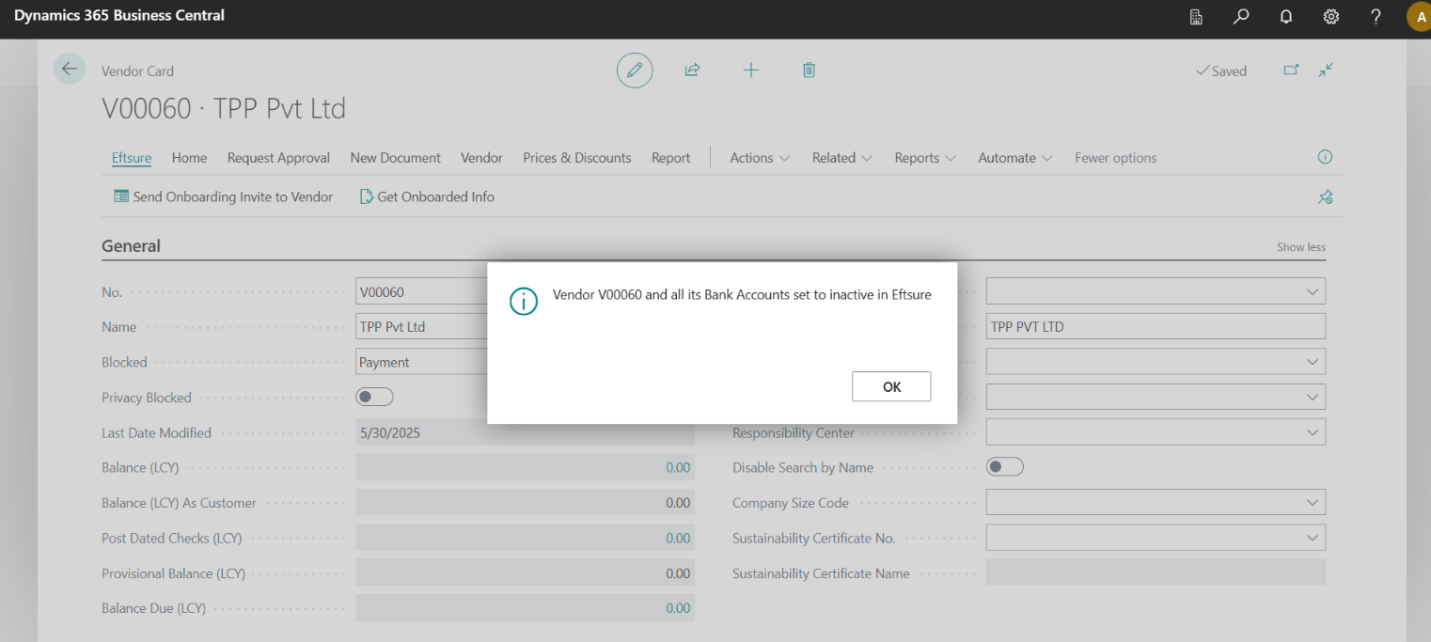Open the settings gear

(1331, 16)
